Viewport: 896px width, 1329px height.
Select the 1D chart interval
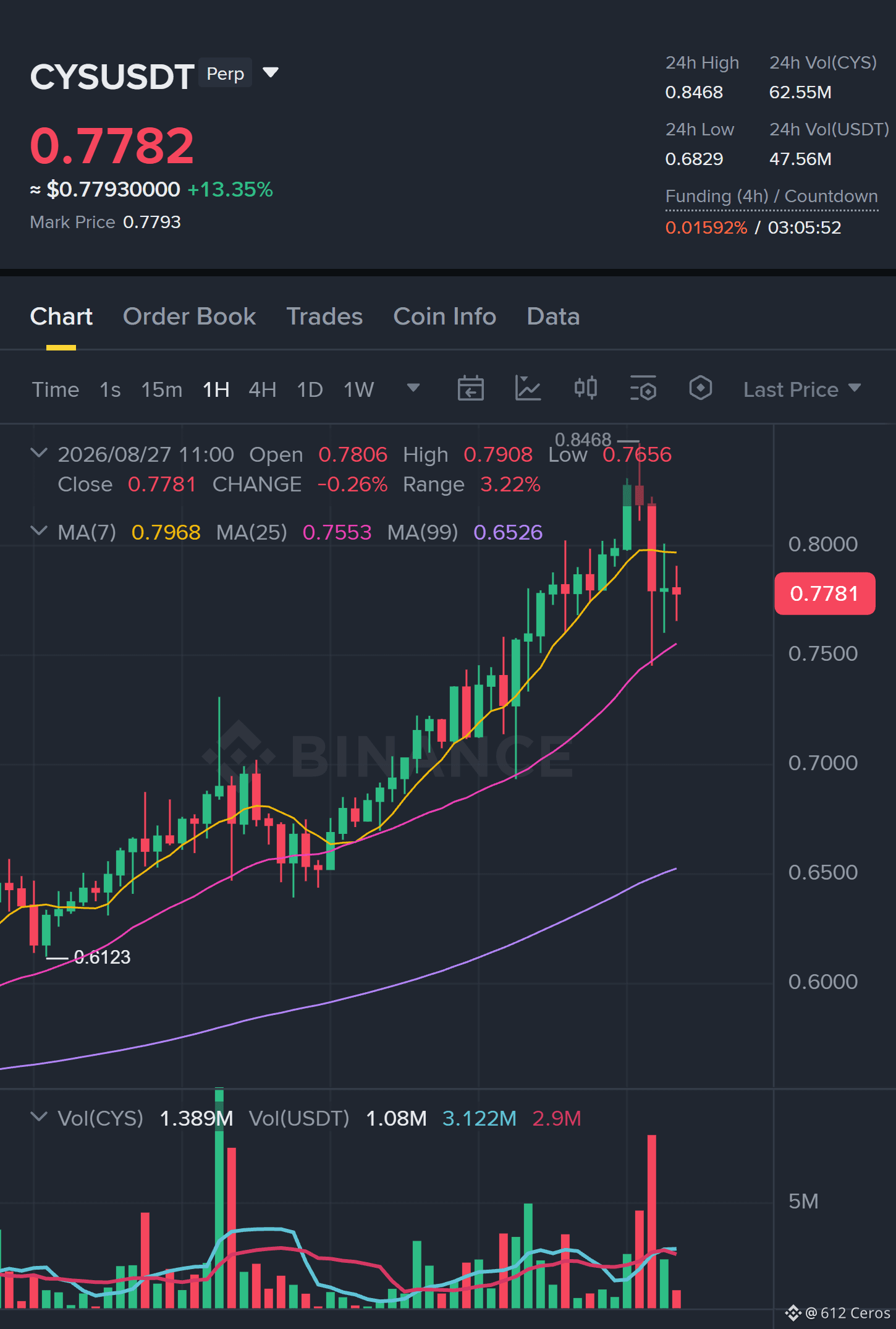310,389
